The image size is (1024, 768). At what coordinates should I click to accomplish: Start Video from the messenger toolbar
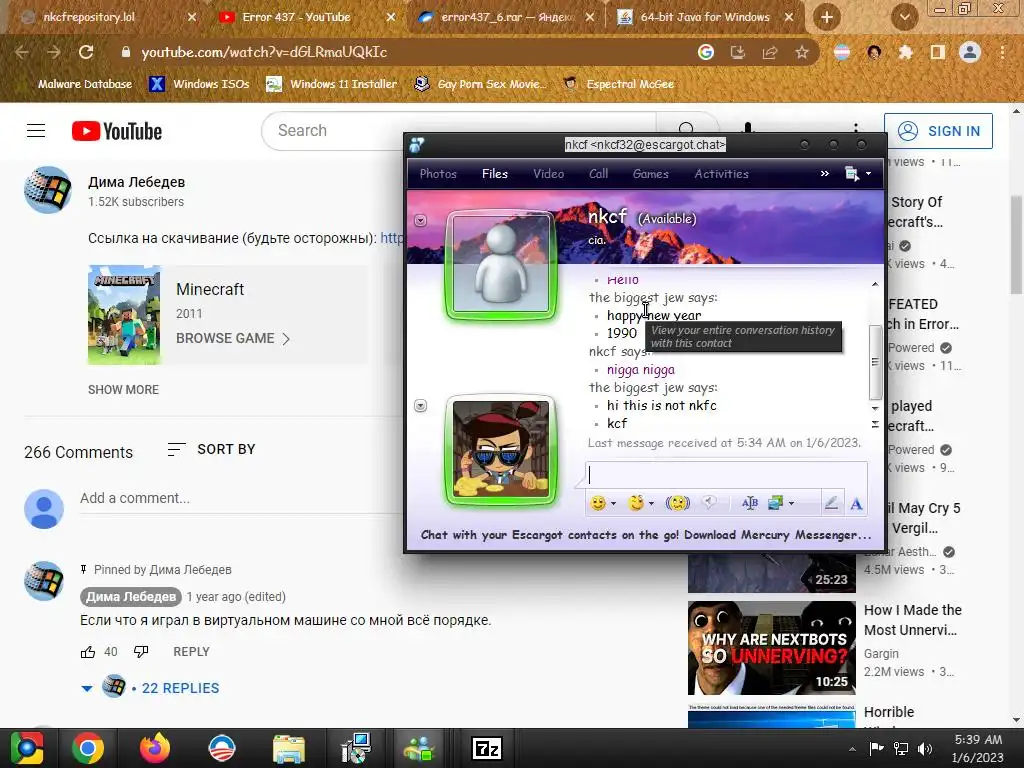[549, 174]
